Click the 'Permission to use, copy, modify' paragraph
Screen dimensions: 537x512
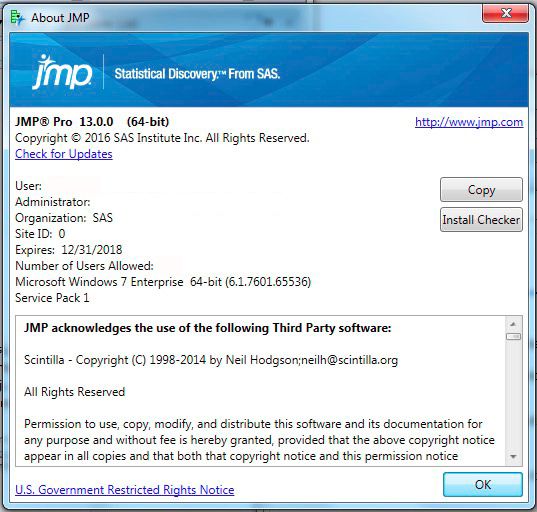pyautogui.click(x=259, y=440)
